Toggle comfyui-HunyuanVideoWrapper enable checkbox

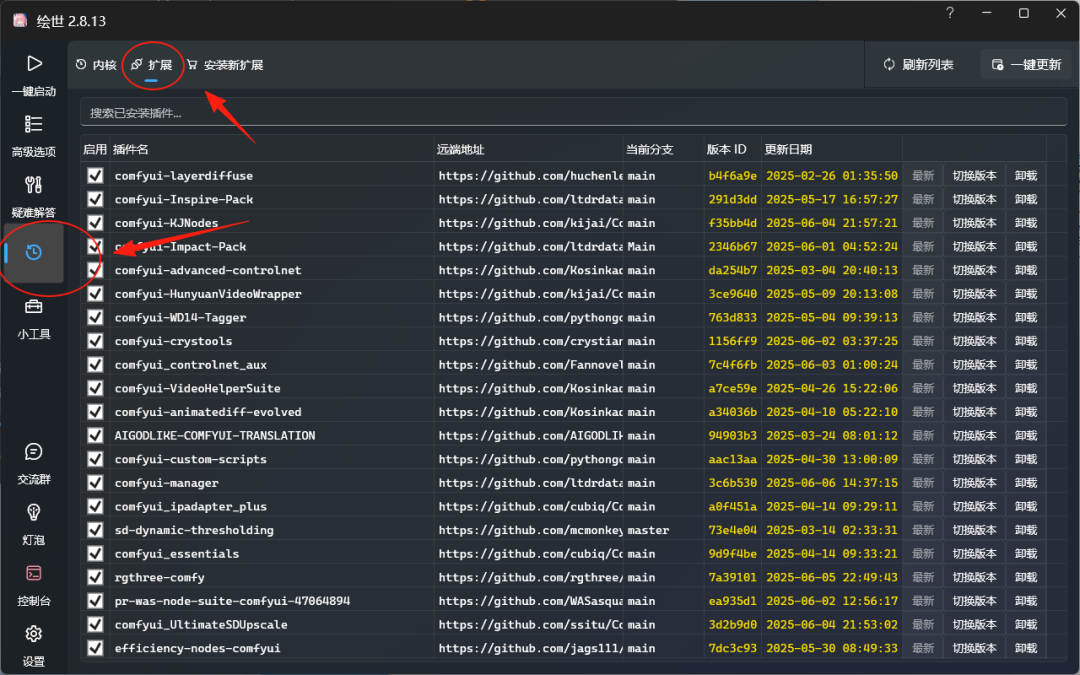click(x=95, y=293)
